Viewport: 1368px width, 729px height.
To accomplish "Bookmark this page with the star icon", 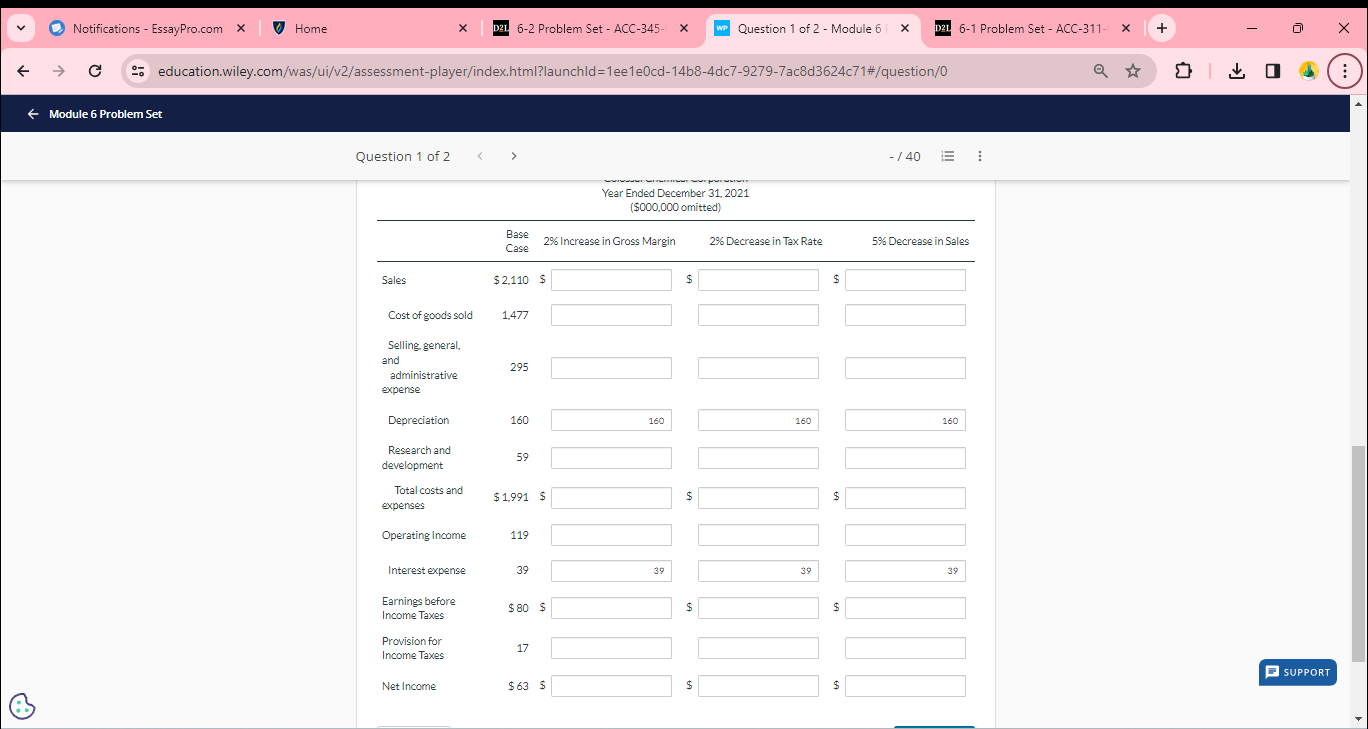I will [1133, 71].
